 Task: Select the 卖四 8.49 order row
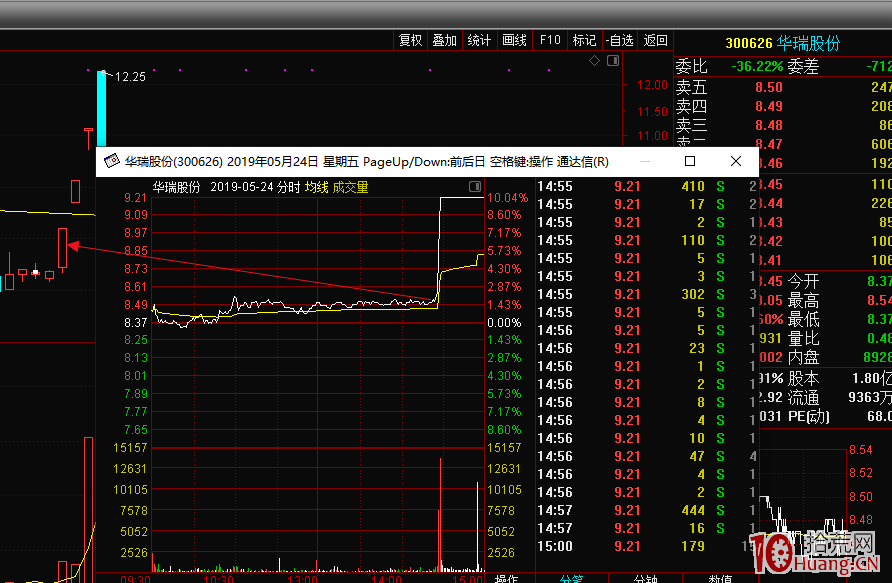(x=783, y=106)
